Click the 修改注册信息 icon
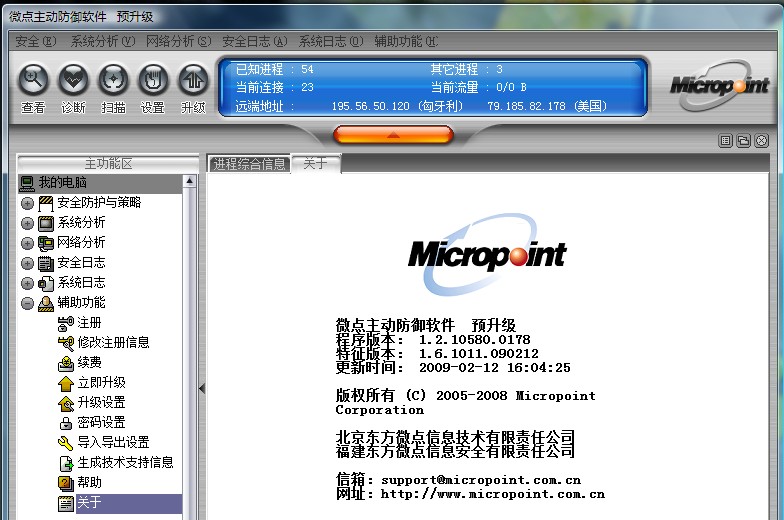Screen dimensions: 784x520 point(66,344)
